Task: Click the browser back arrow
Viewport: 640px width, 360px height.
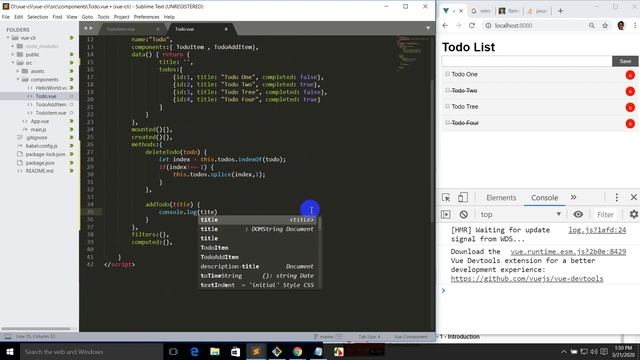Action: (x=445, y=25)
